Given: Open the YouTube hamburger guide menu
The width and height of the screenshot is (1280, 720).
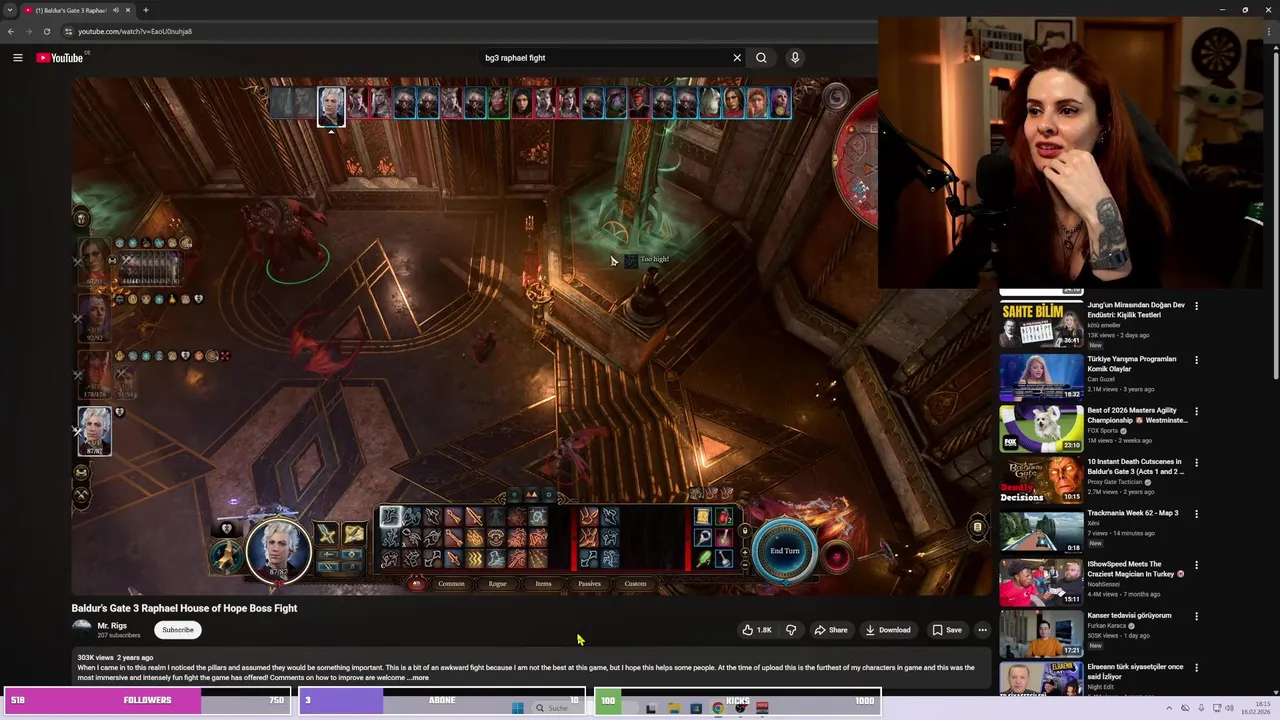Looking at the screenshot, I should 17,58.
